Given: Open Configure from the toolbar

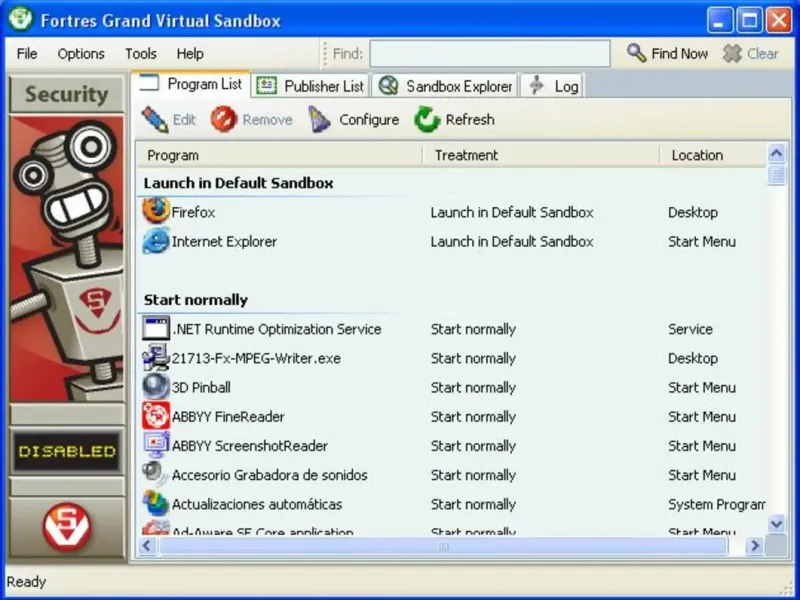Looking at the screenshot, I should coord(354,119).
